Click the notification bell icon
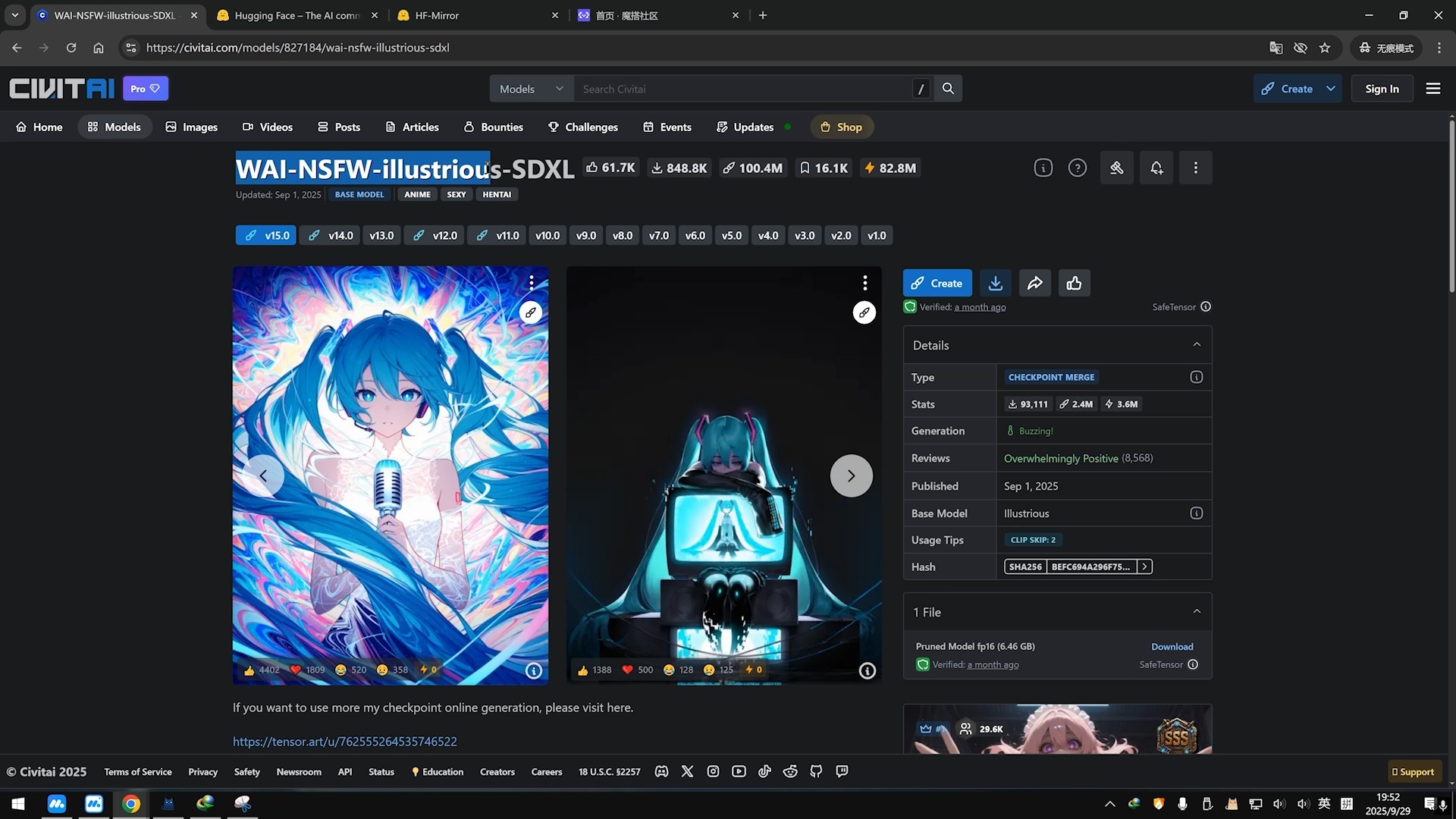This screenshot has height=819, width=1456. coord(1156,168)
